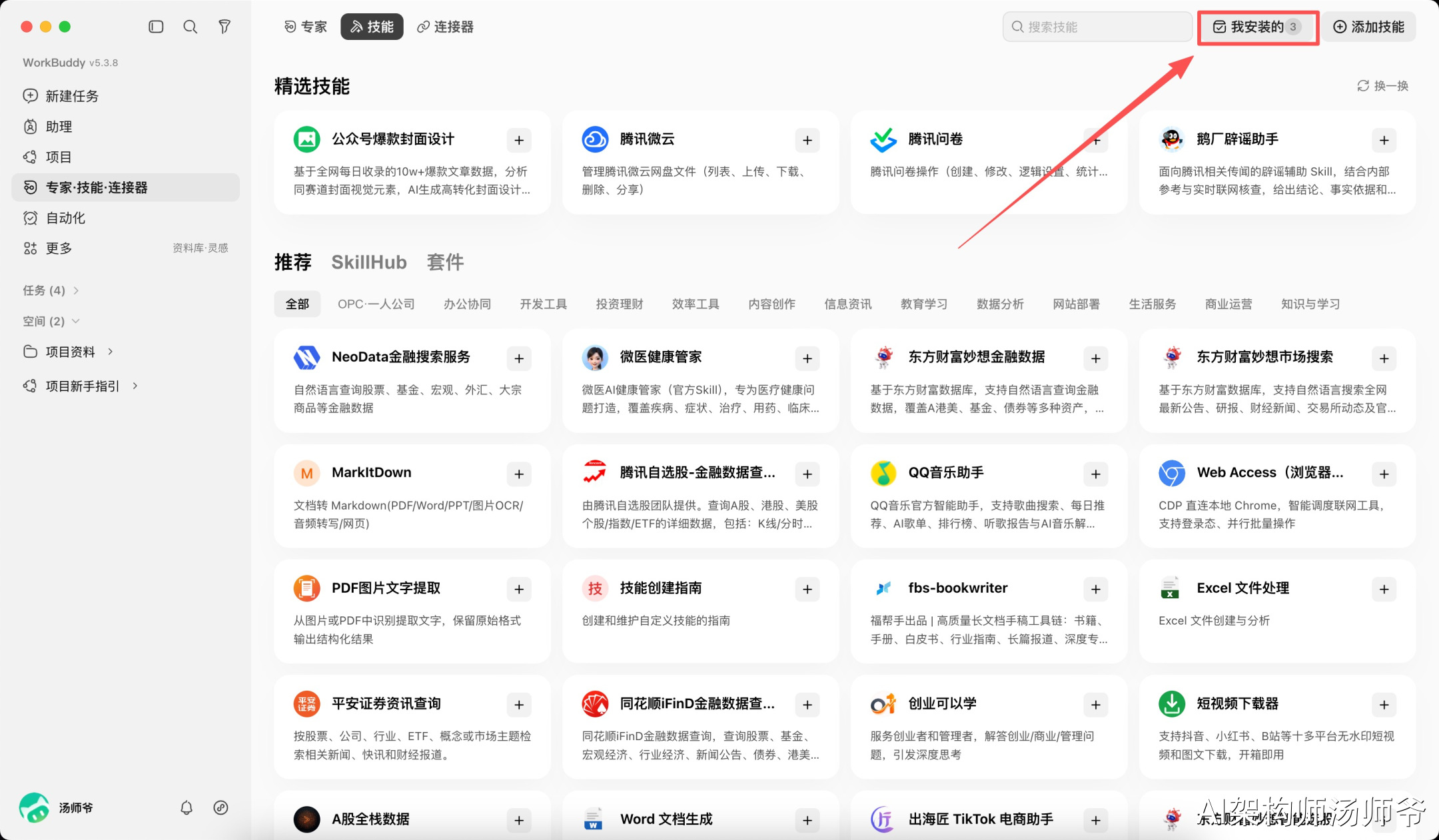Screen dimensions: 1439x840
Task: Add the 腾讯自选股 skill
Action: [x=807, y=474]
